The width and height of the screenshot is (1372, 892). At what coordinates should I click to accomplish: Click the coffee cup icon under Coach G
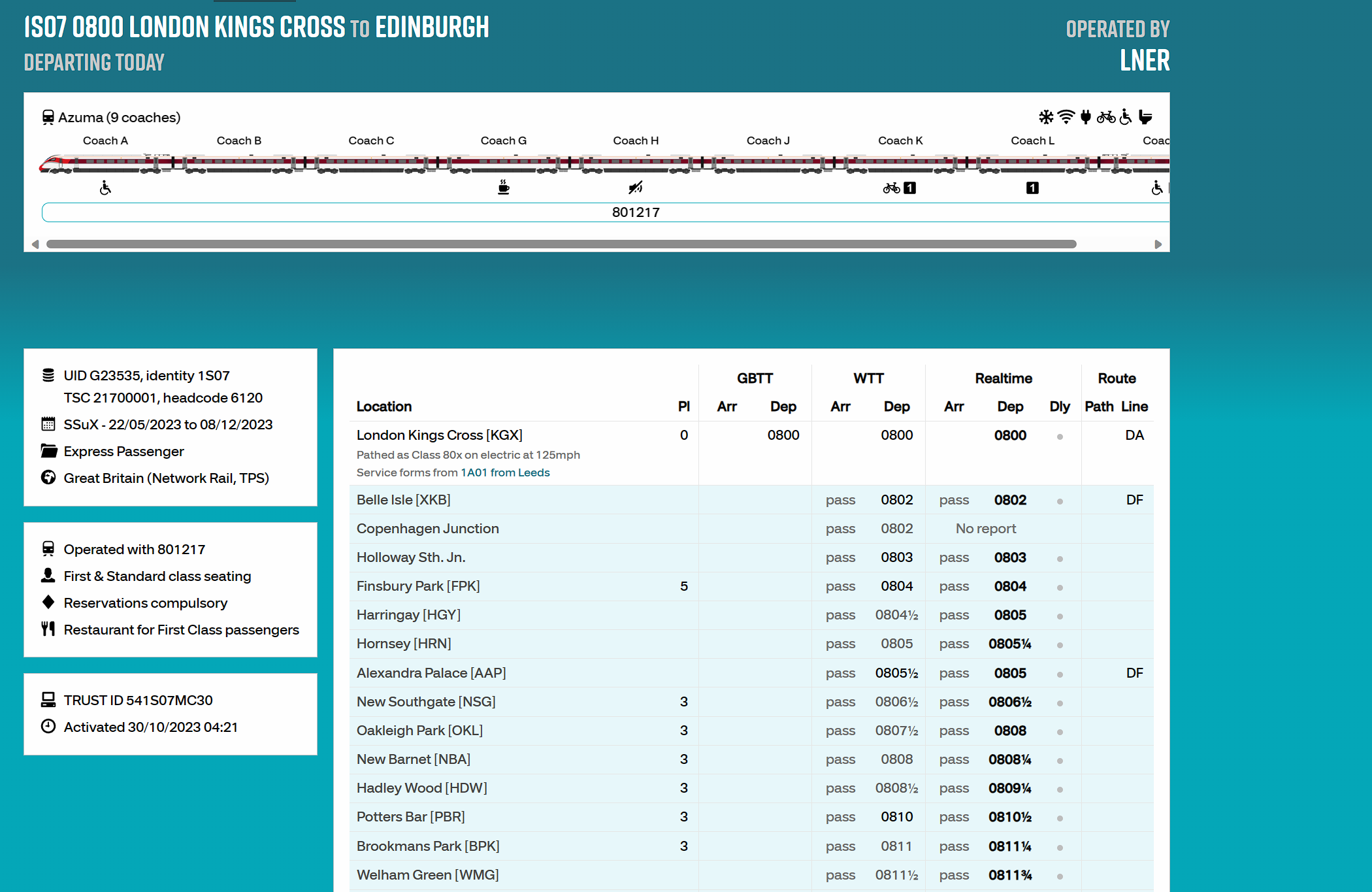coord(503,188)
